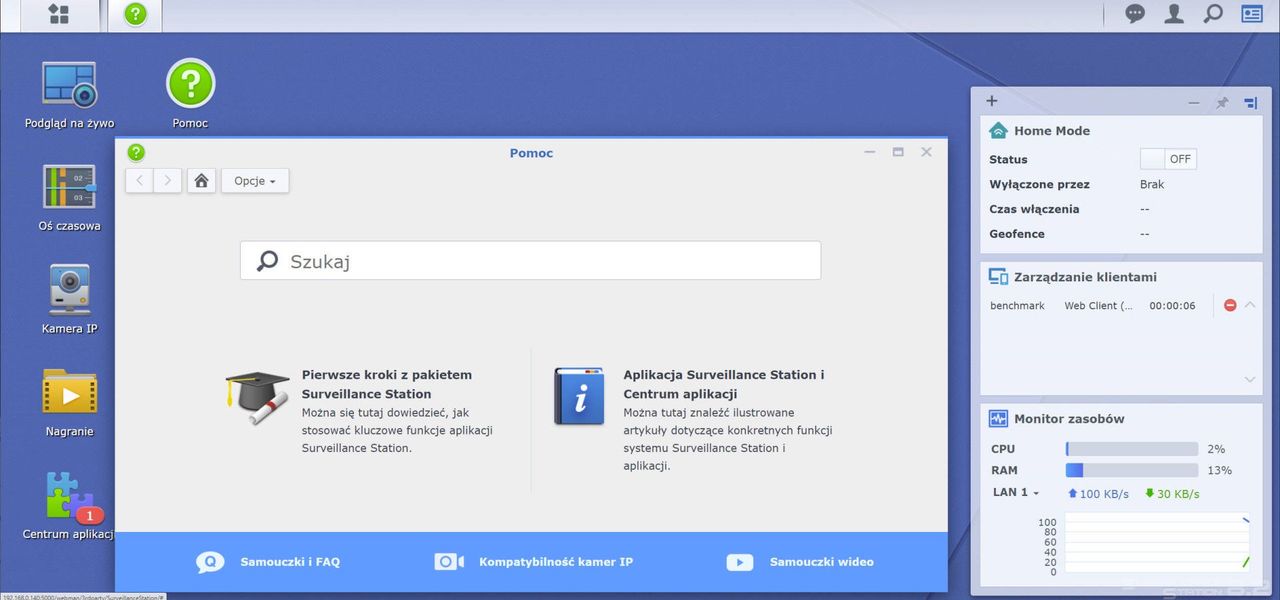
Task: Open Samouczki i FAQ
Action: pos(268,562)
